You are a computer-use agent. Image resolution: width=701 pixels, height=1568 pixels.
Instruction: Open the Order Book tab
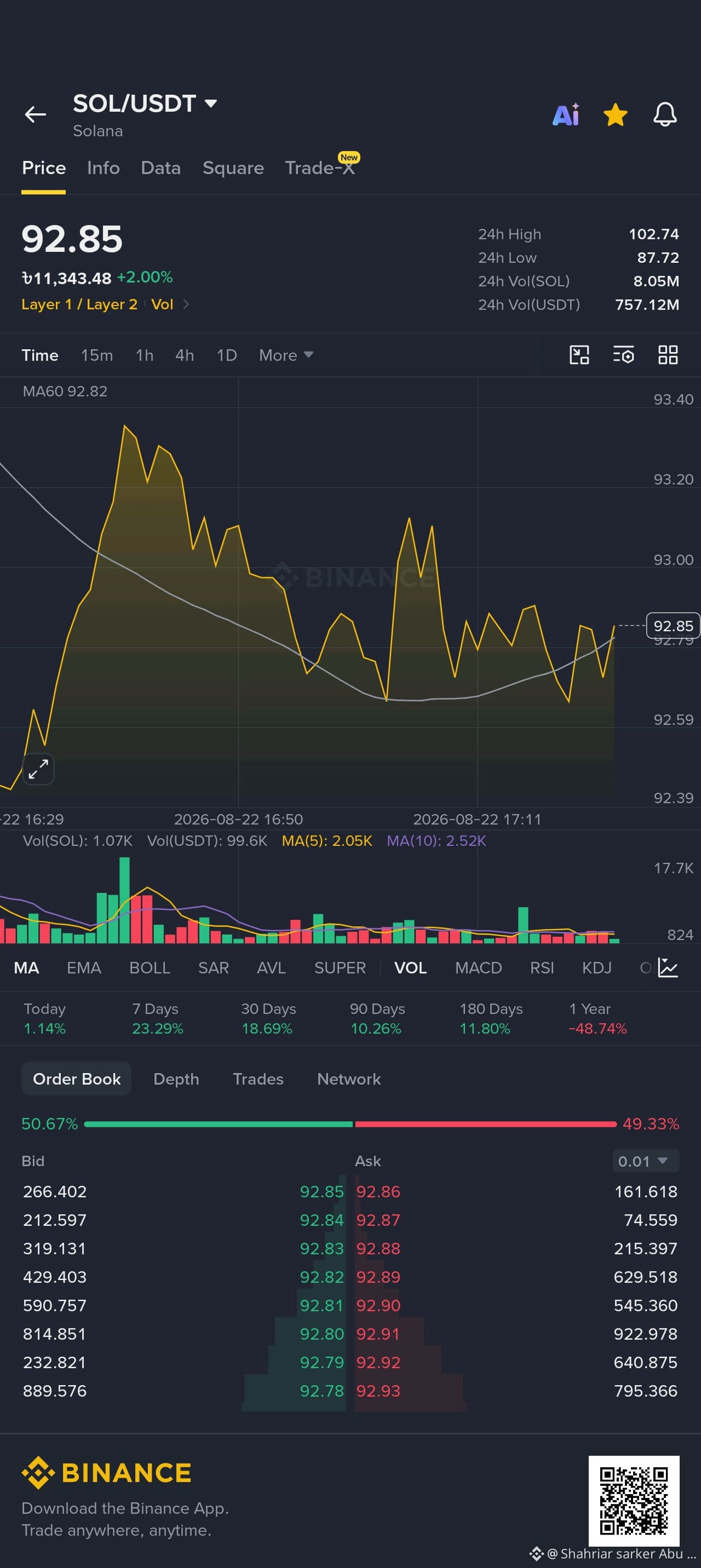[77, 1079]
